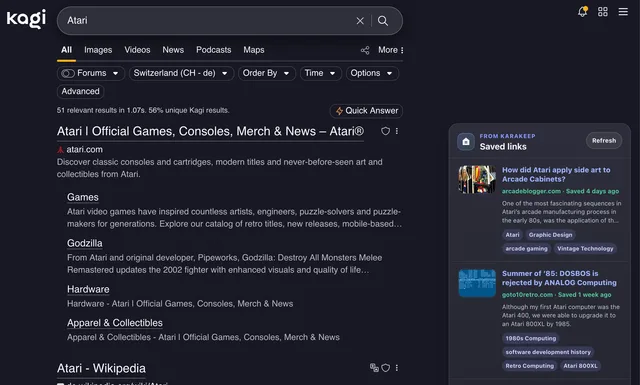Click shield icon on Atari - Wikipedia result
Image resolution: width=640 pixels, height=385 pixels.
click(x=386, y=367)
